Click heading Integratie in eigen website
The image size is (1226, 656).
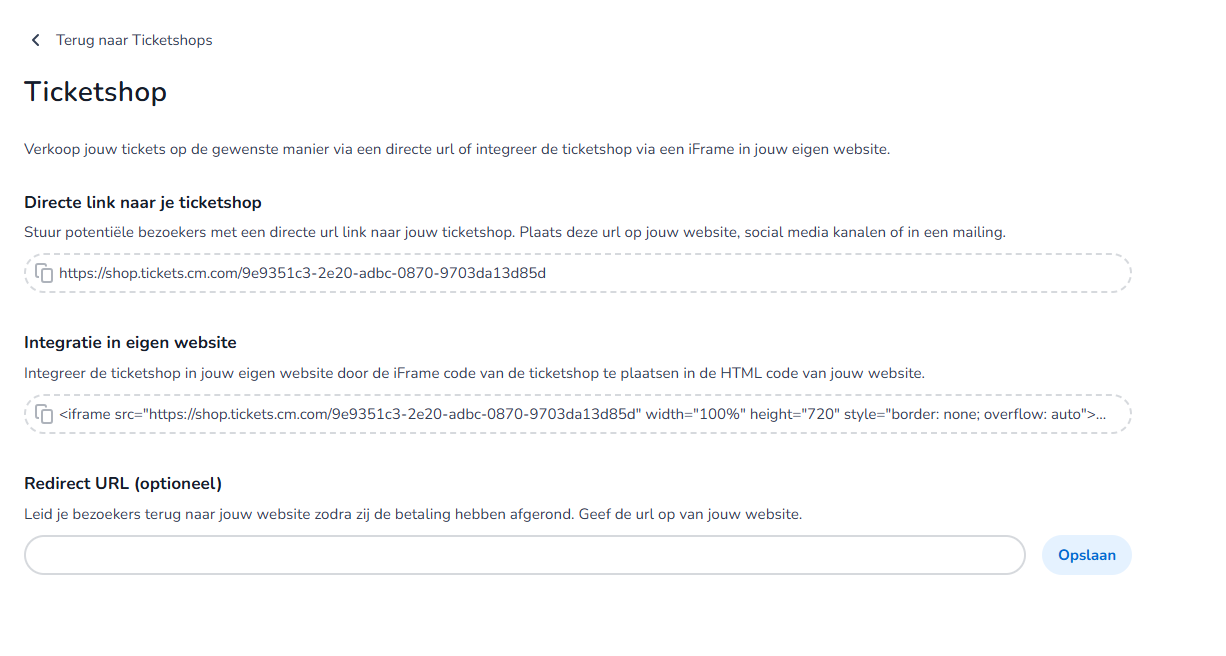pos(130,342)
